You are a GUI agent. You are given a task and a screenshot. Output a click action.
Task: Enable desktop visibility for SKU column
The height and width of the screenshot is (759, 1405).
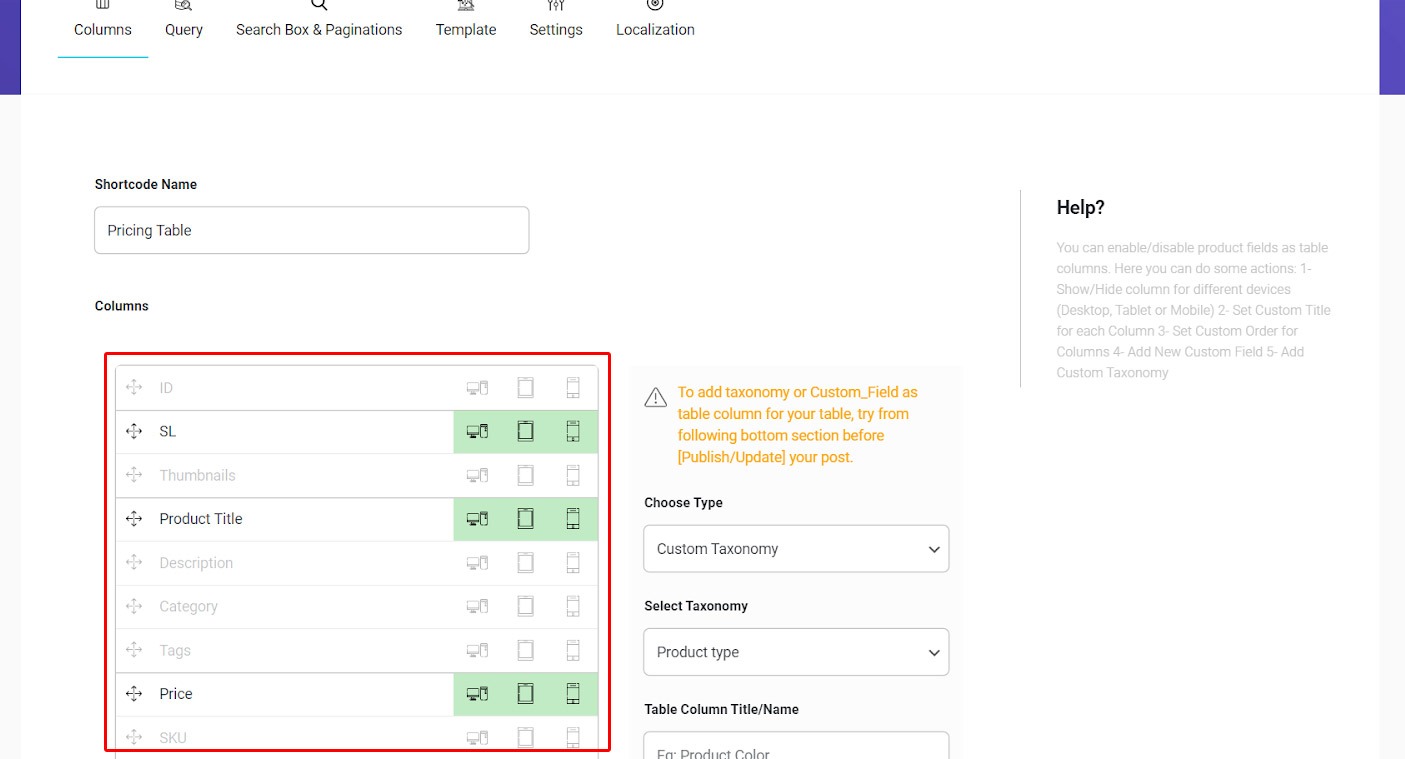click(x=477, y=737)
